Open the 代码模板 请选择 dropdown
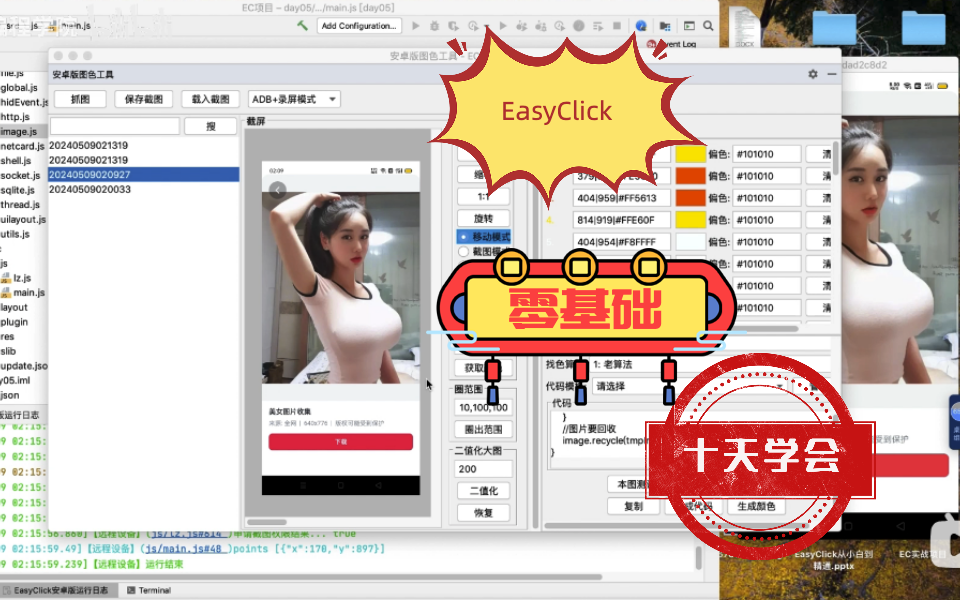This screenshot has height=600, width=960. pyautogui.click(x=690, y=386)
